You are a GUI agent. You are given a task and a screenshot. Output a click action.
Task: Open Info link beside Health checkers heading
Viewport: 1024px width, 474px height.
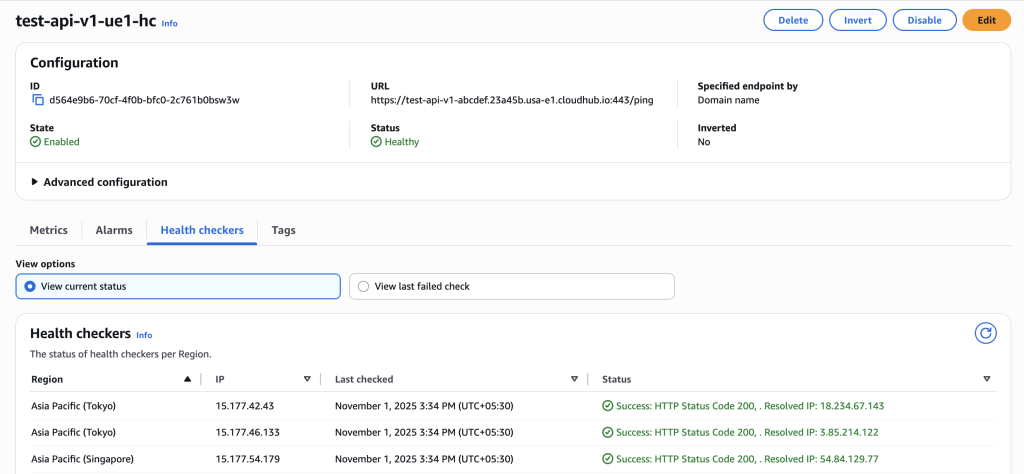coord(144,335)
